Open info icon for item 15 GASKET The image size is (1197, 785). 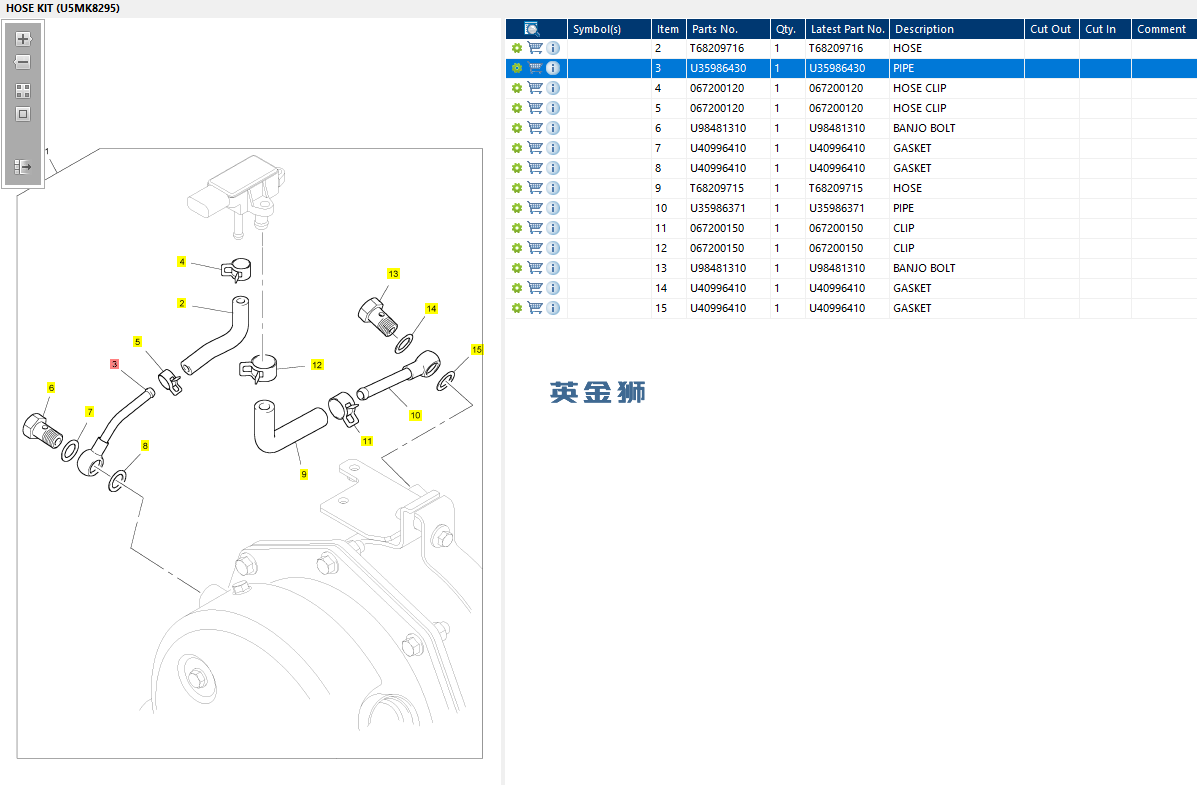coord(553,308)
